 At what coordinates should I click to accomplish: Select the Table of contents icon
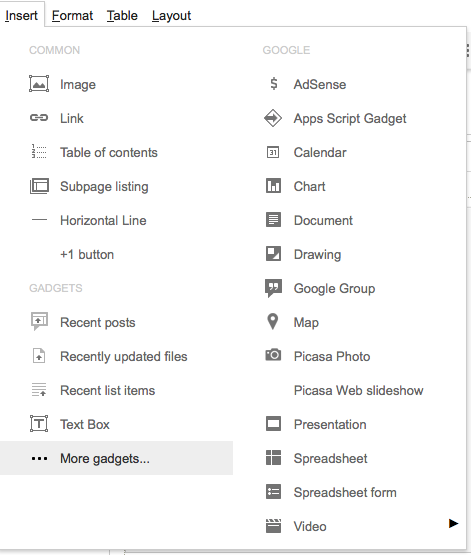click(x=39, y=151)
